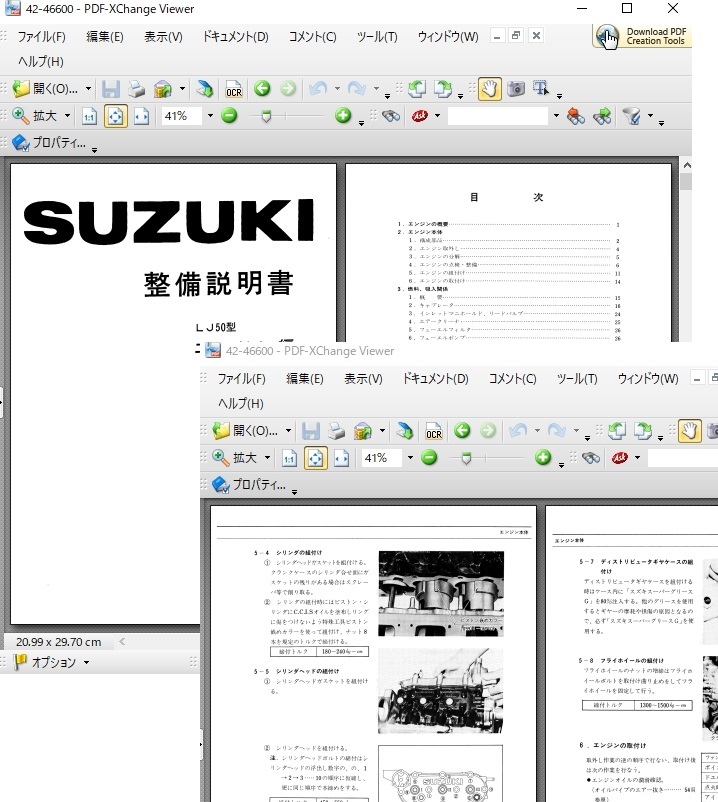Click Download PDF Creation Tools banner

[x=642, y=36]
